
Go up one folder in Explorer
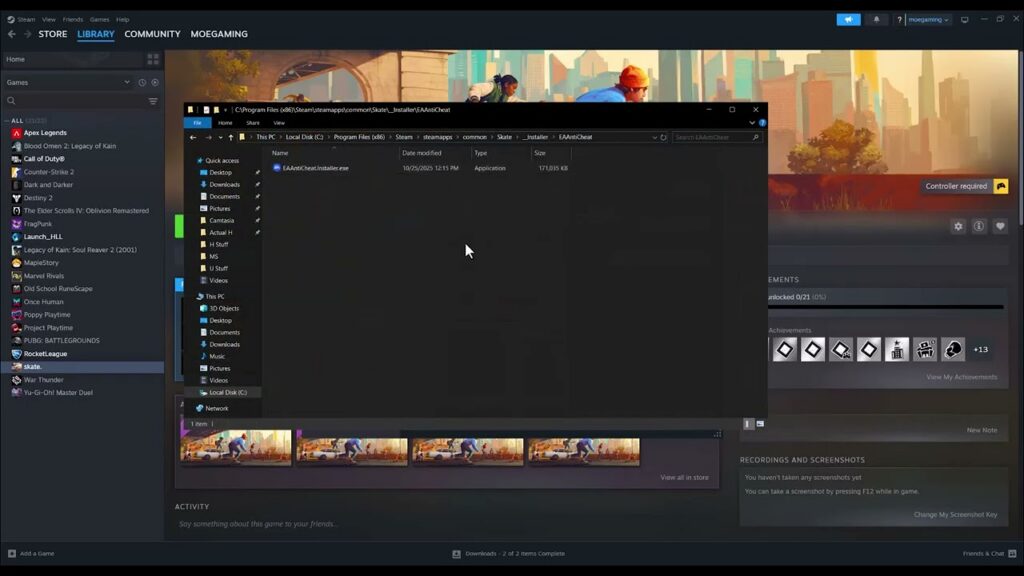pyautogui.click(x=231, y=137)
